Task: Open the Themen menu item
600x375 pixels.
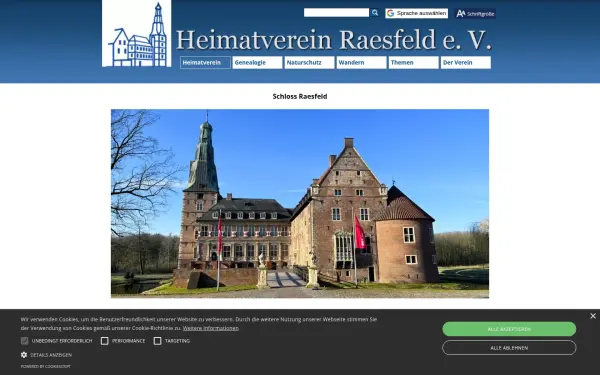Action: click(413, 62)
